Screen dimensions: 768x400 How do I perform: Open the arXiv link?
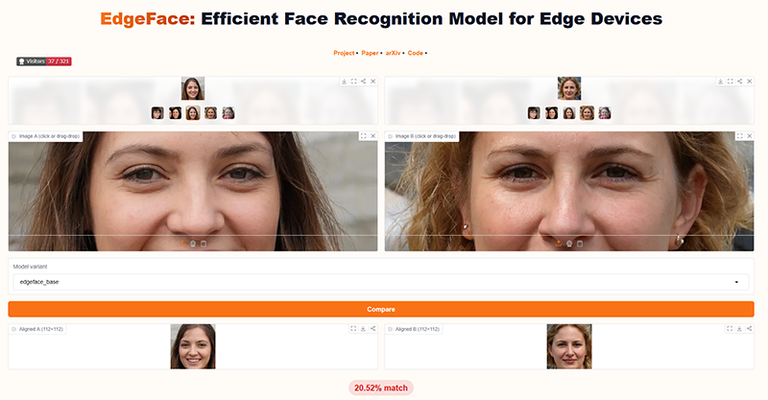393,53
